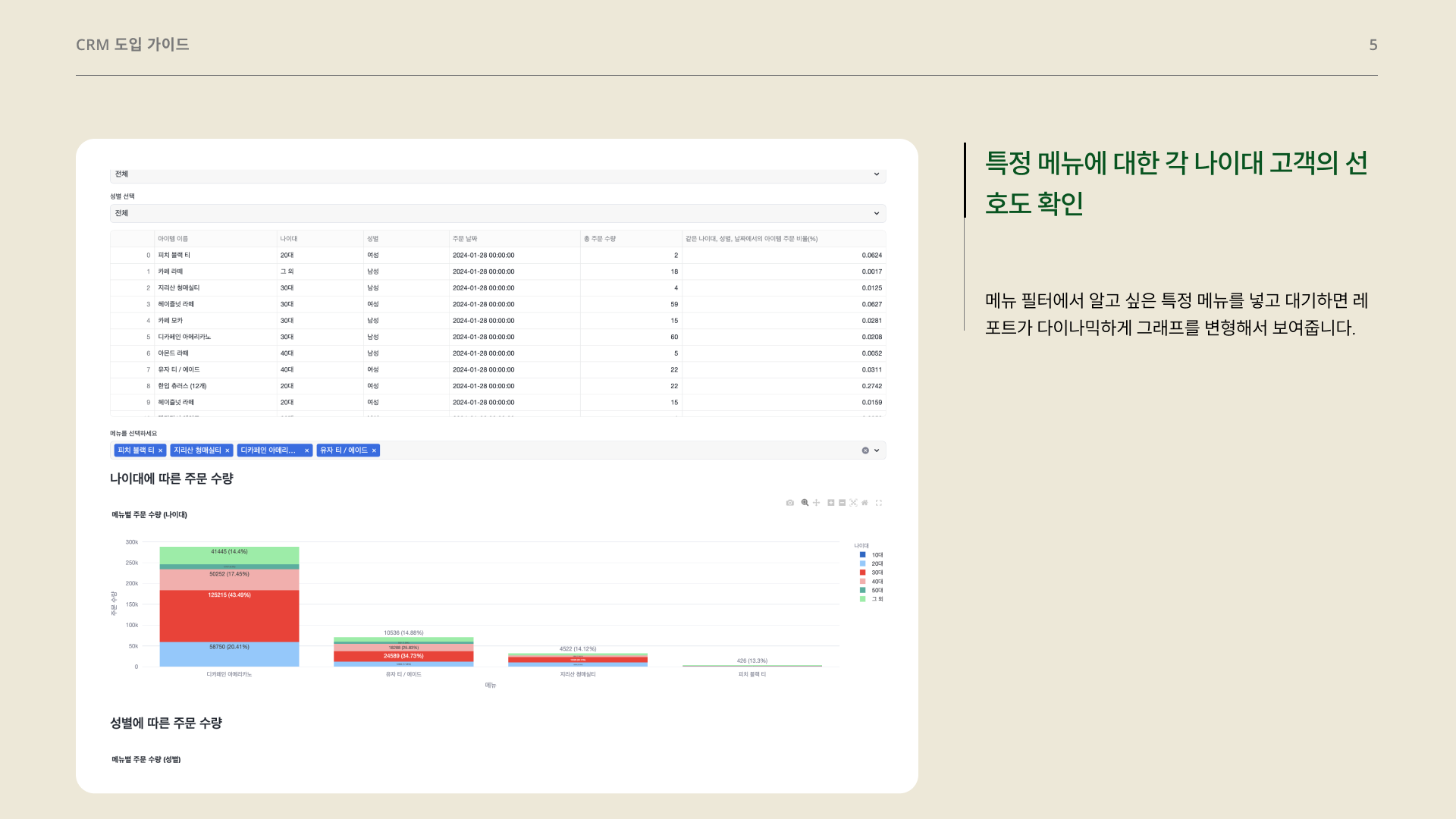
Task: Select the pan crosshair chart tool
Action: (817, 503)
